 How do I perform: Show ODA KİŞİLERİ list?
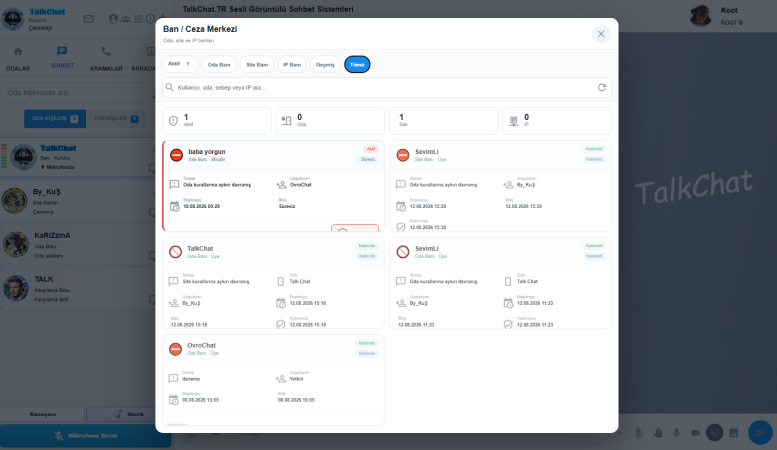(x=55, y=118)
